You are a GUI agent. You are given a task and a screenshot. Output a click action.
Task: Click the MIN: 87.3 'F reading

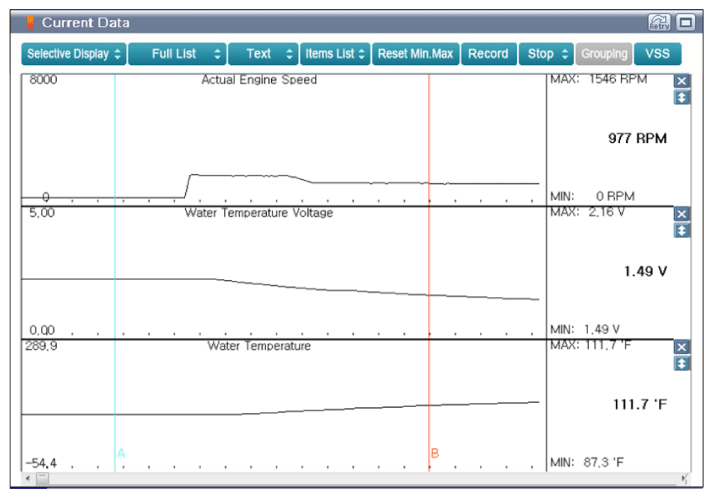click(587, 463)
